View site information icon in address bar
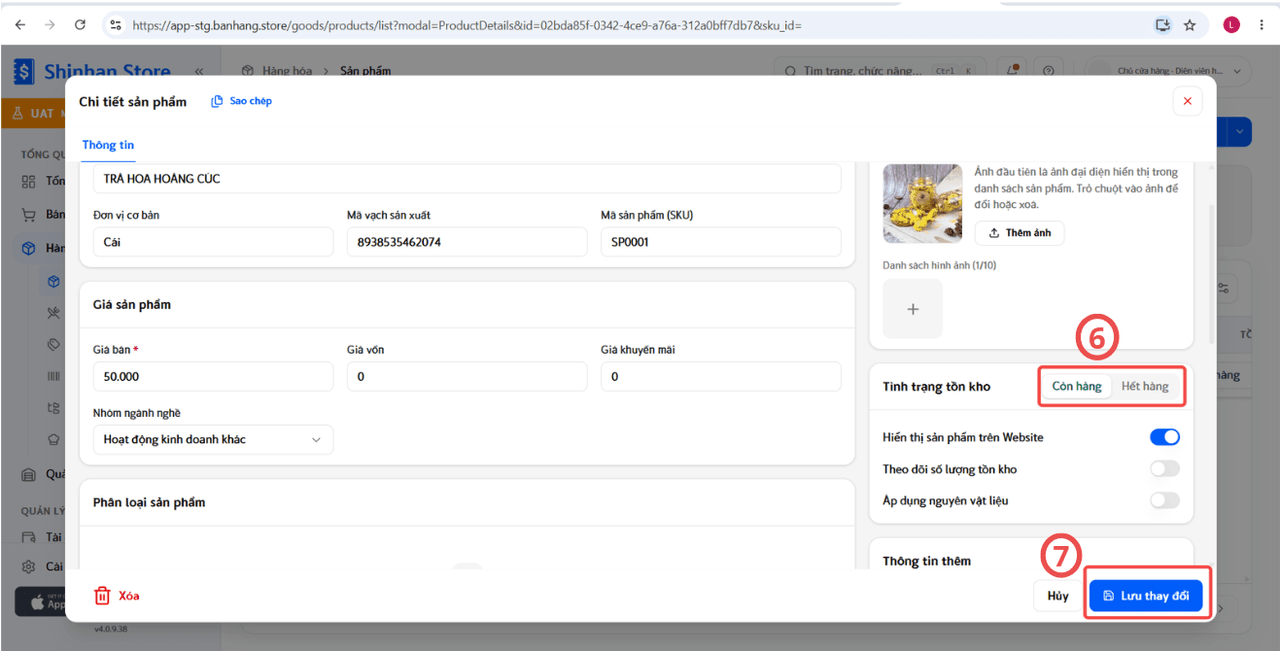1280x651 pixels. click(115, 25)
